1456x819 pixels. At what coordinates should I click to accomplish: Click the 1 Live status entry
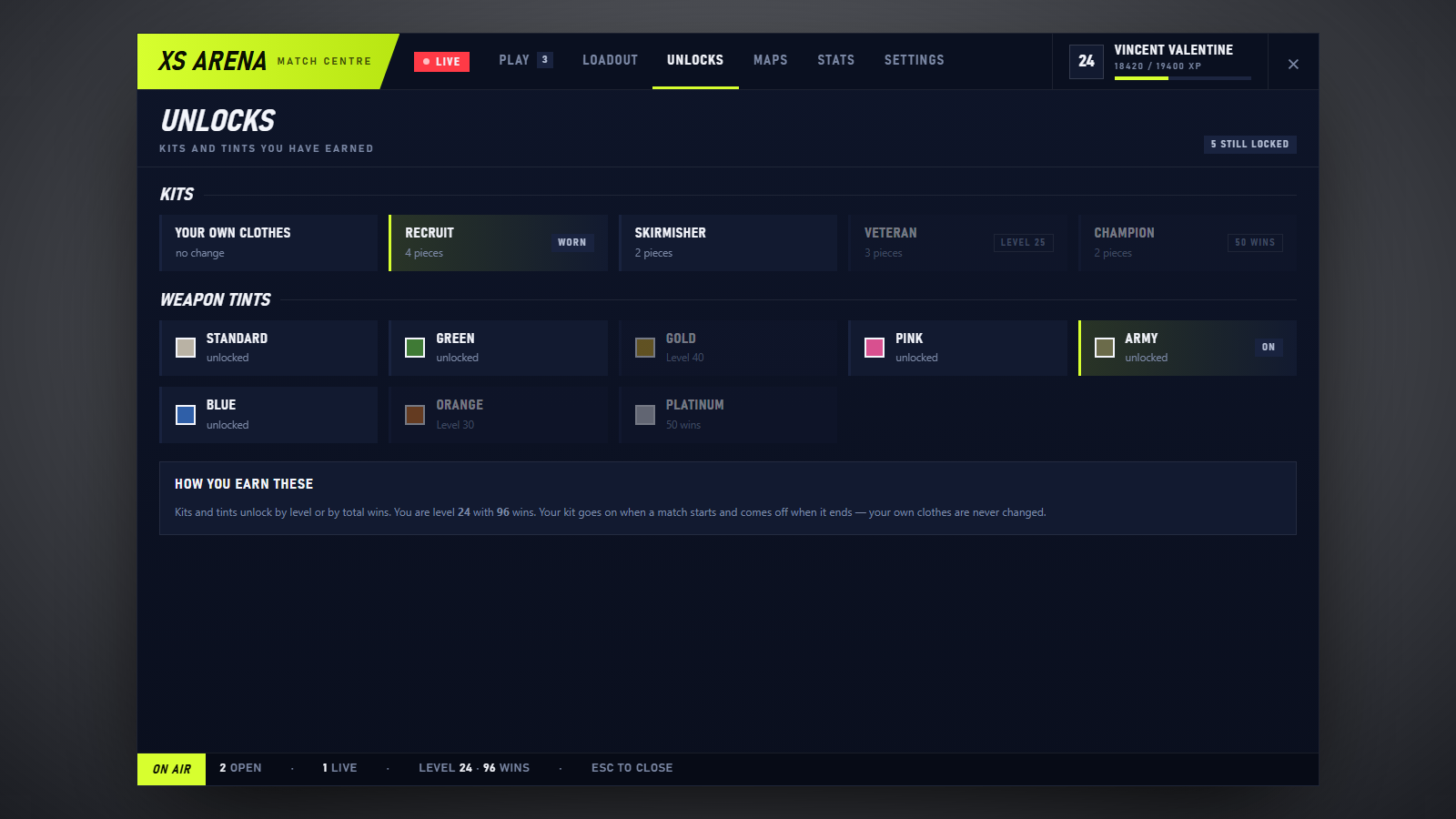339,768
